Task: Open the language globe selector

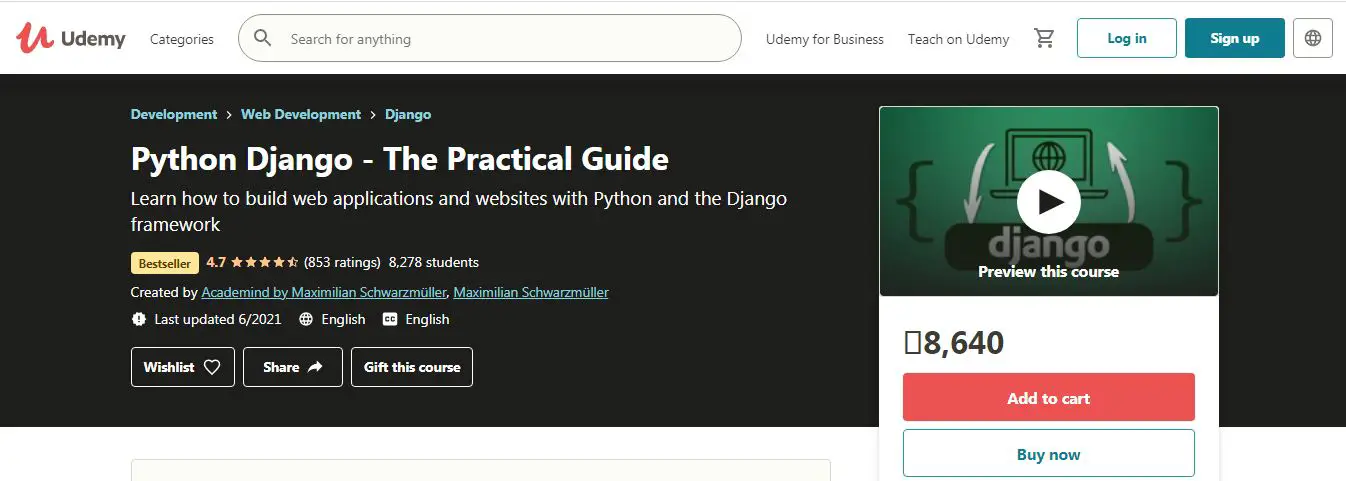Action: pyautogui.click(x=1313, y=39)
